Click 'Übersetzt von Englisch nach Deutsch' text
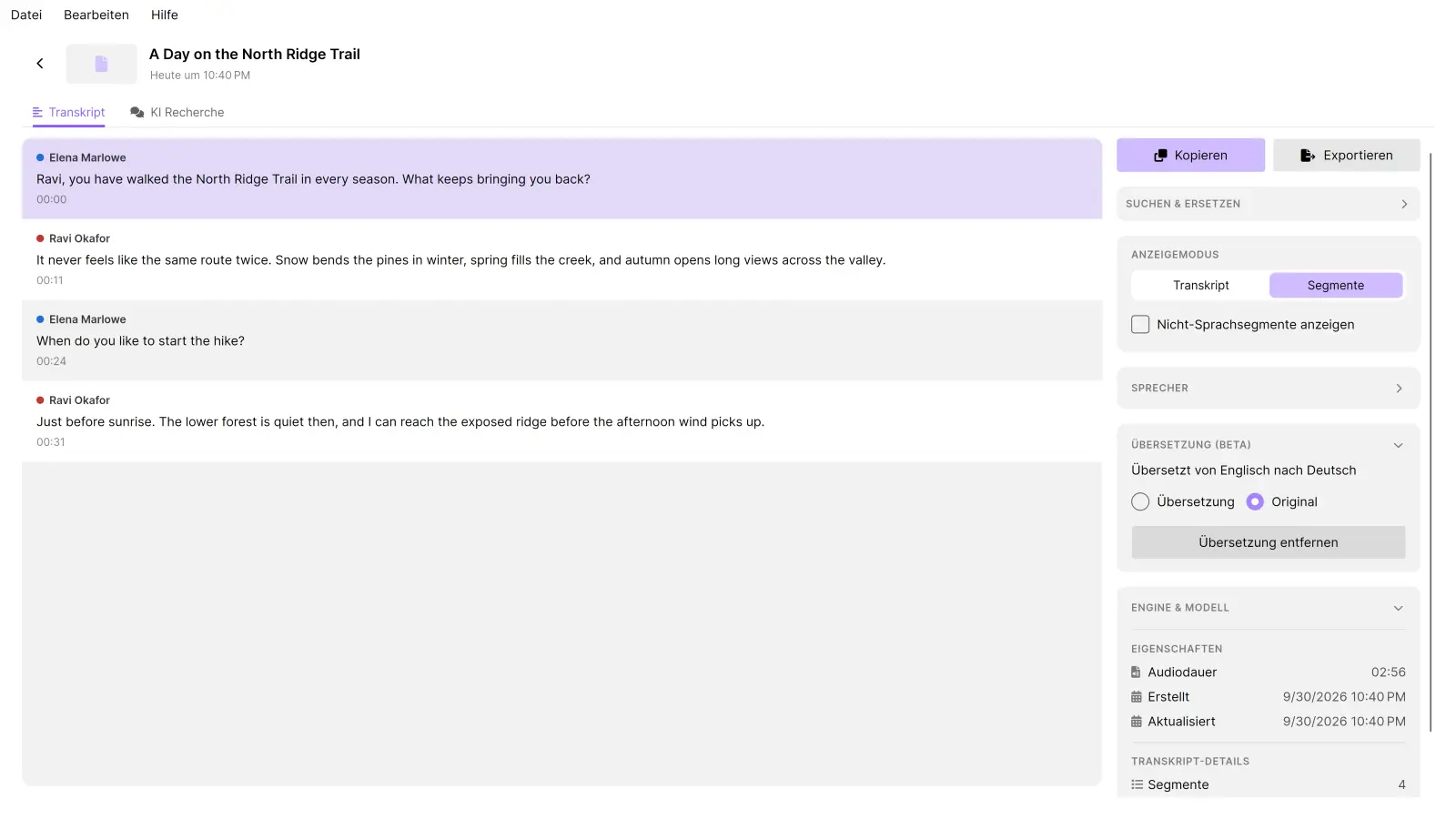This screenshot has width=1456, height=819. pyautogui.click(x=1243, y=470)
